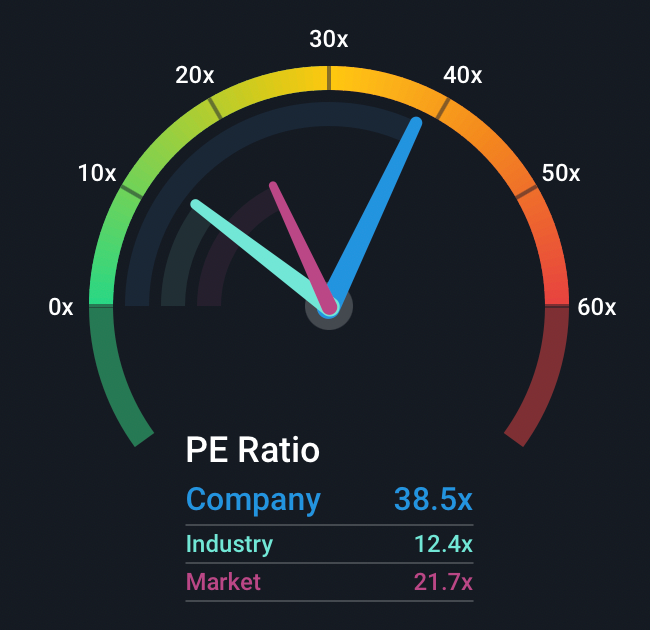Select the Company legend label
The height and width of the screenshot is (630, 650).
(x=254, y=499)
